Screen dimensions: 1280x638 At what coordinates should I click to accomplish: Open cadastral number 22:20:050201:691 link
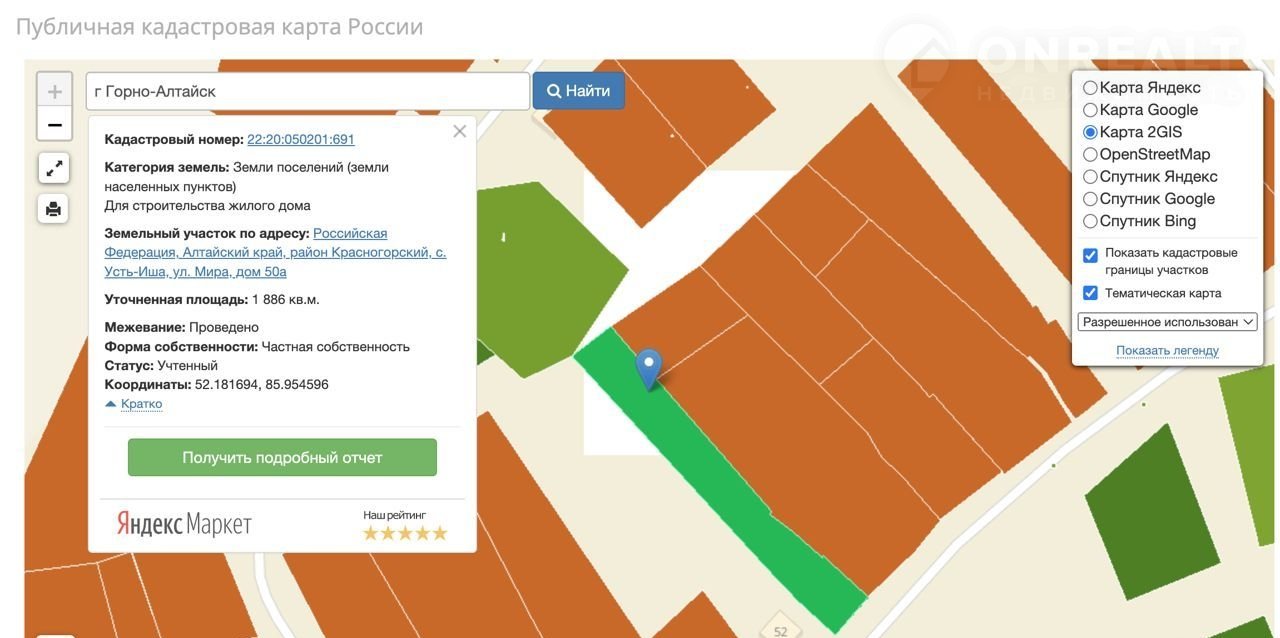(x=300, y=139)
